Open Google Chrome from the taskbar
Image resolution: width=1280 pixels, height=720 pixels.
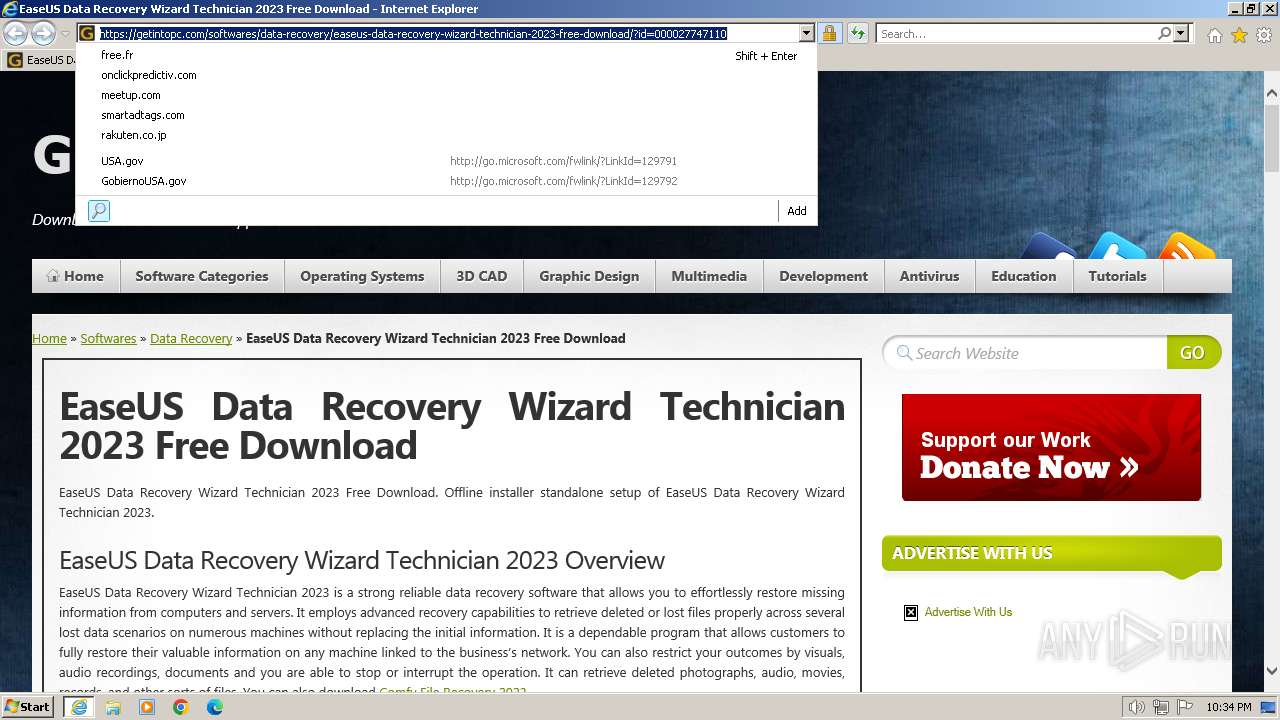181,707
